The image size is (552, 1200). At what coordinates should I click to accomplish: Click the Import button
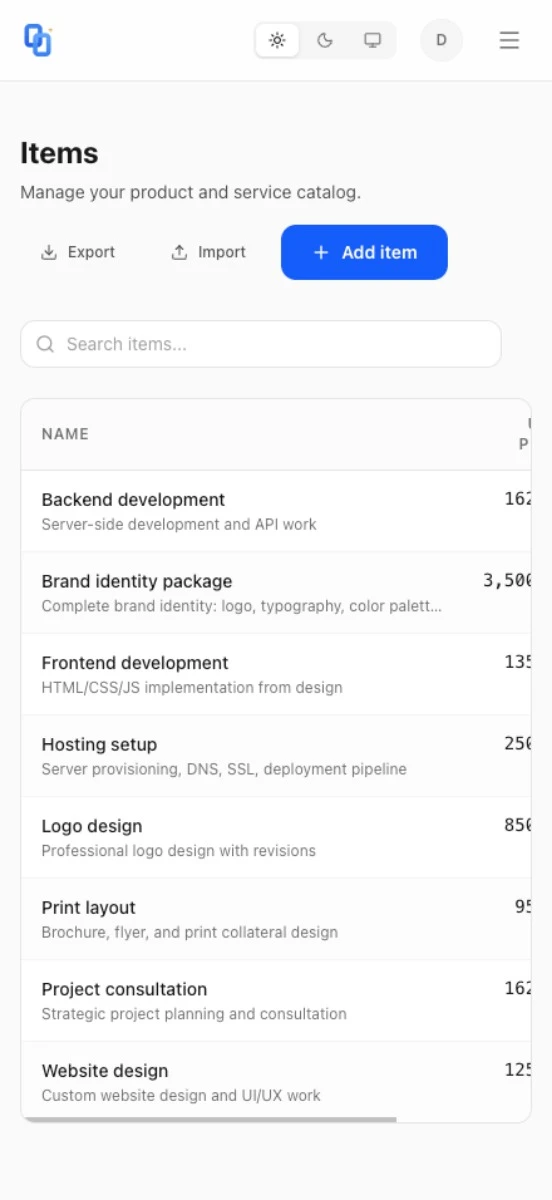click(x=209, y=252)
